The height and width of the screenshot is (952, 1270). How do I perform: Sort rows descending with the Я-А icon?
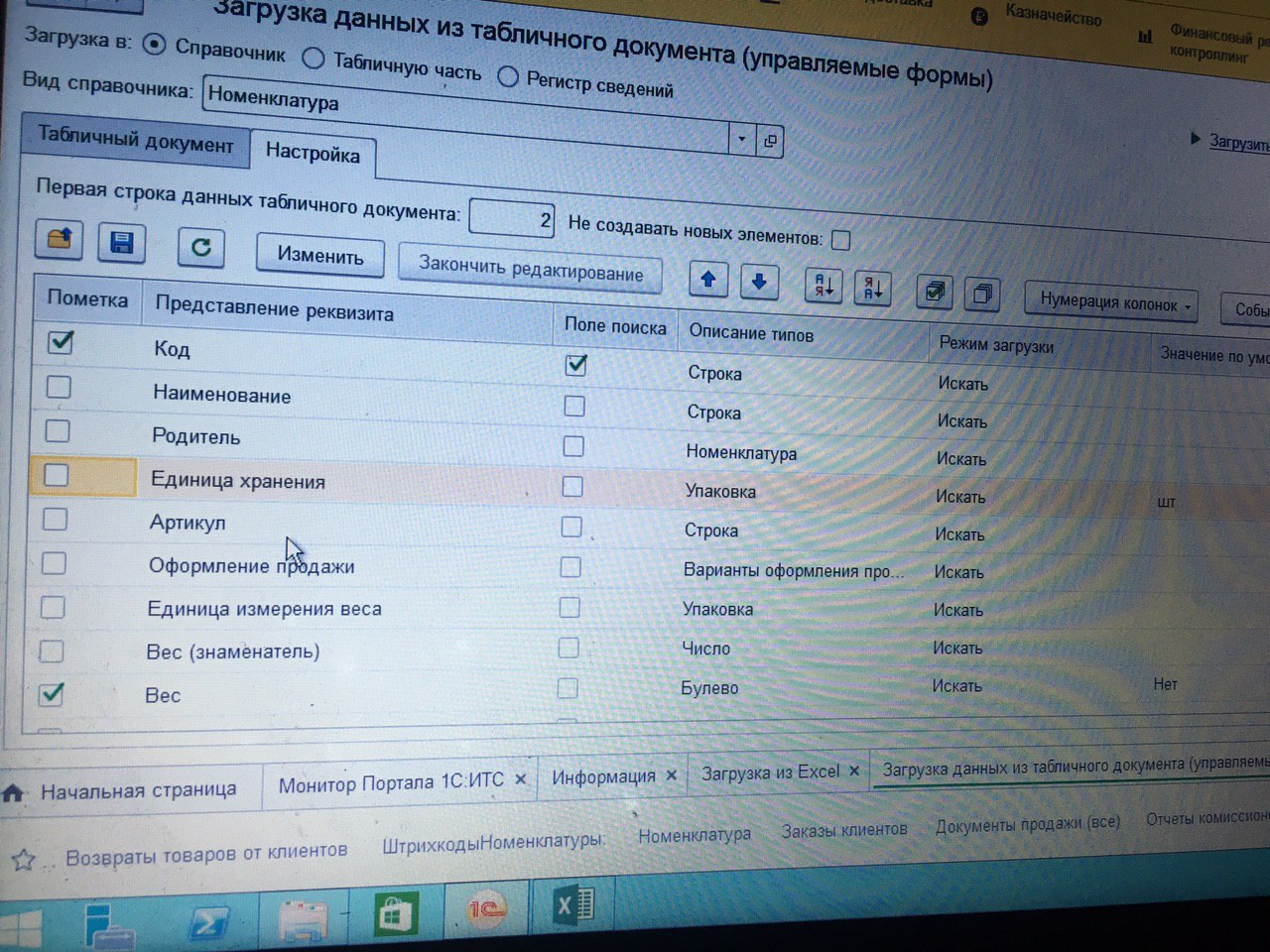[873, 290]
